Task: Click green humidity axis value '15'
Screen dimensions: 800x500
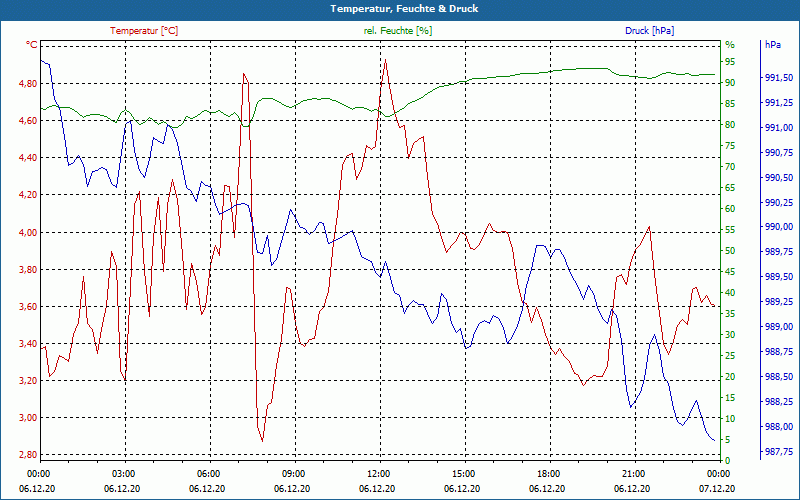Action: [730, 398]
